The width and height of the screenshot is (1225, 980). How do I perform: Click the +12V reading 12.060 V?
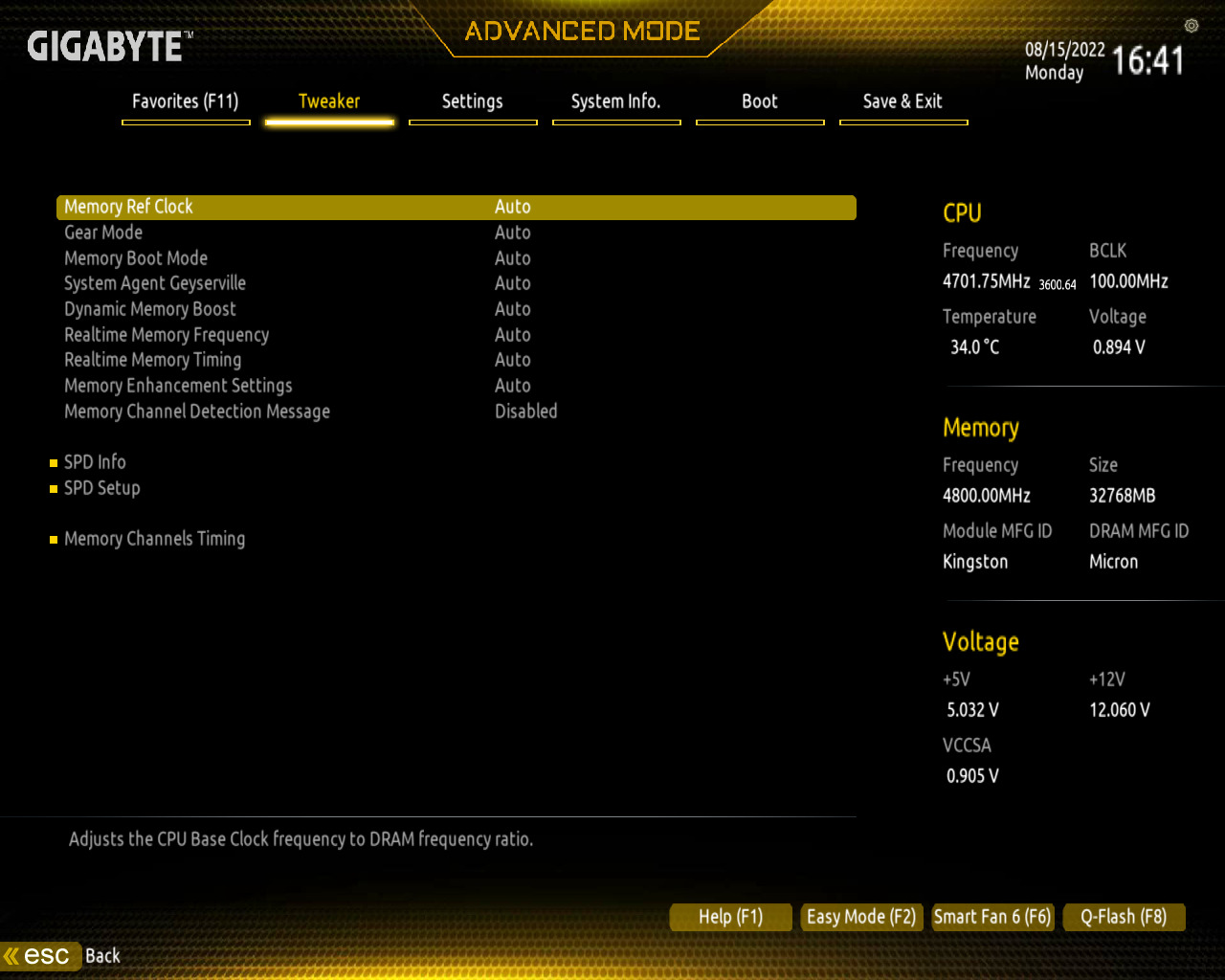tap(1120, 710)
